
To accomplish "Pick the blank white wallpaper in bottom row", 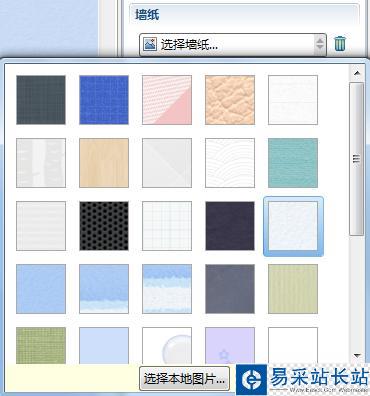I will (293, 346).
